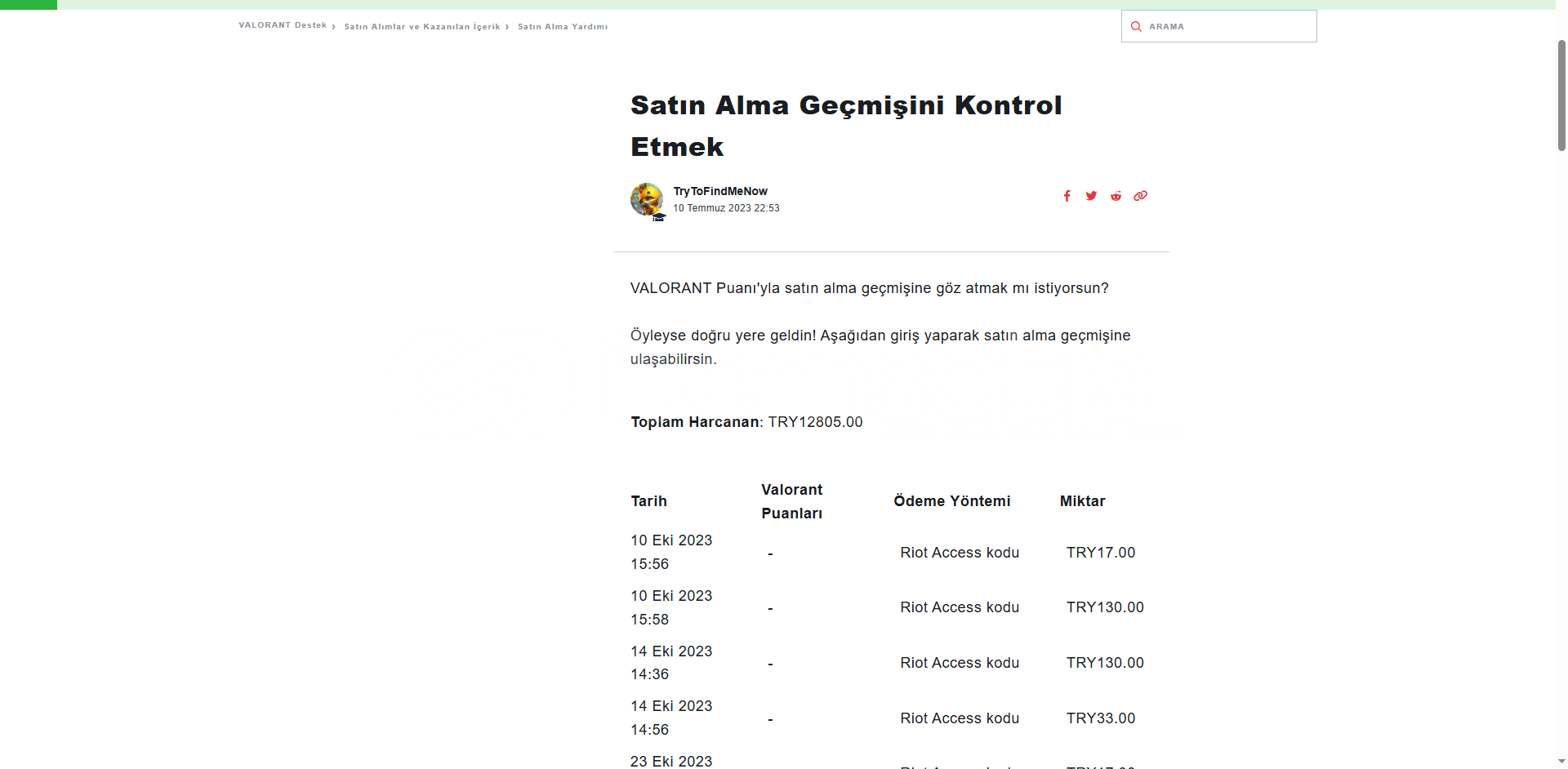Open Satın Alma Yardımı breadcrumb
Screen dimensions: 1568x769
(x=563, y=26)
